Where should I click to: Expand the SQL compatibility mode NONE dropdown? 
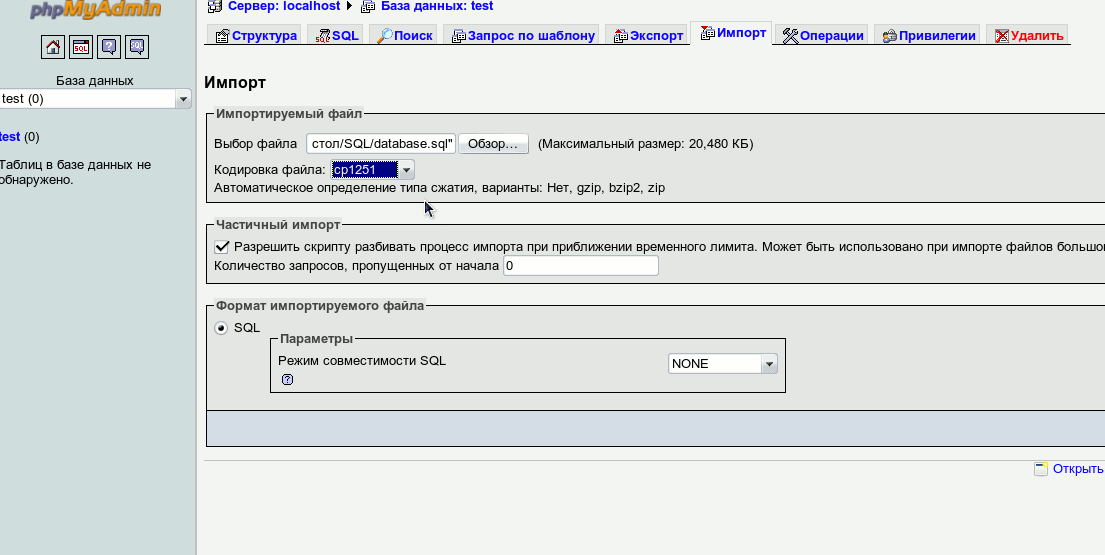click(x=722, y=364)
